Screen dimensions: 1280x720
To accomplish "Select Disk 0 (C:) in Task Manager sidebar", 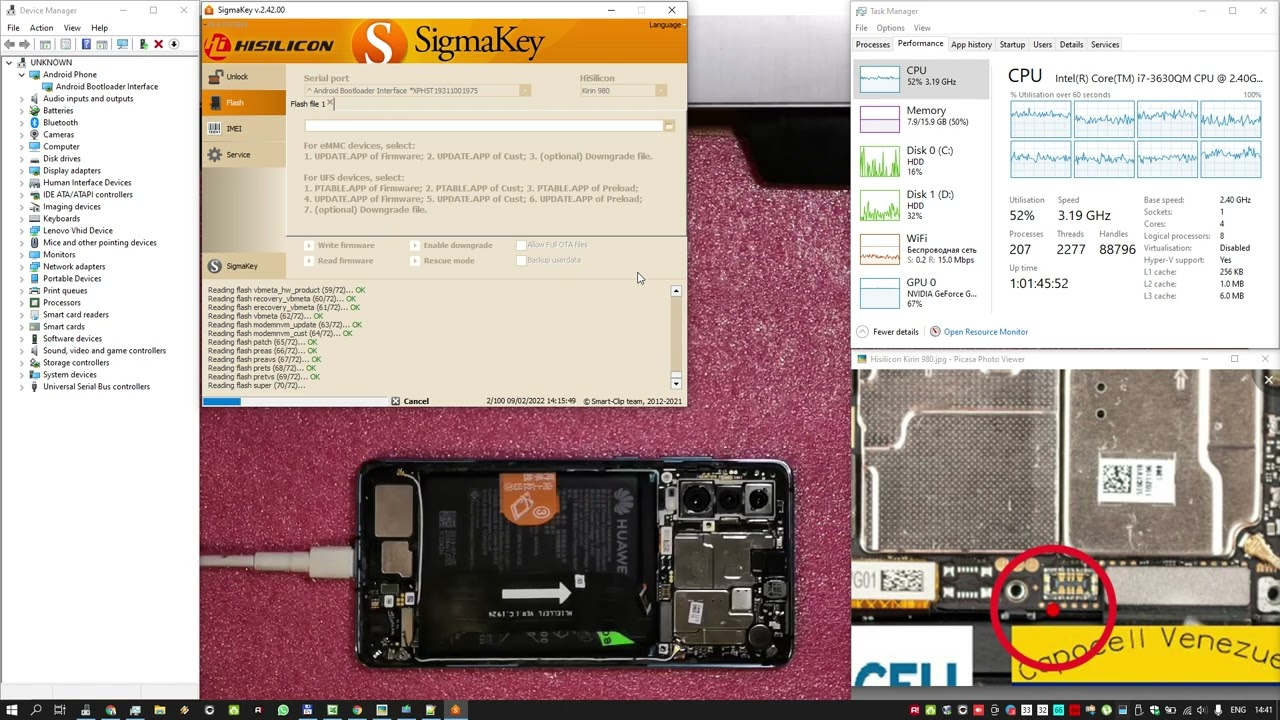I will click(x=921, y=161).
